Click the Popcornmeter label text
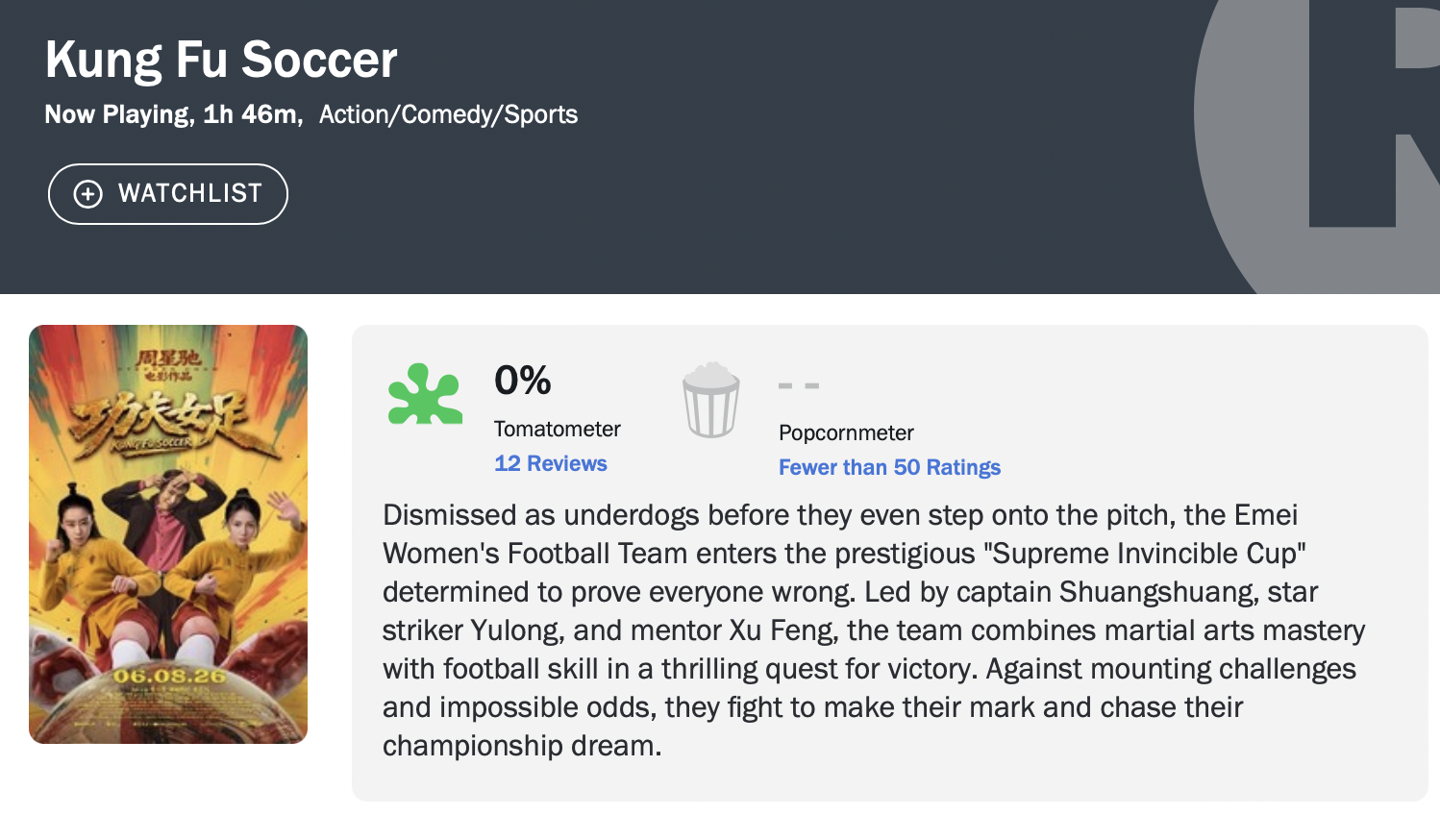The image size is (1440, 840). pyautogui.click(x=846, y=432)
